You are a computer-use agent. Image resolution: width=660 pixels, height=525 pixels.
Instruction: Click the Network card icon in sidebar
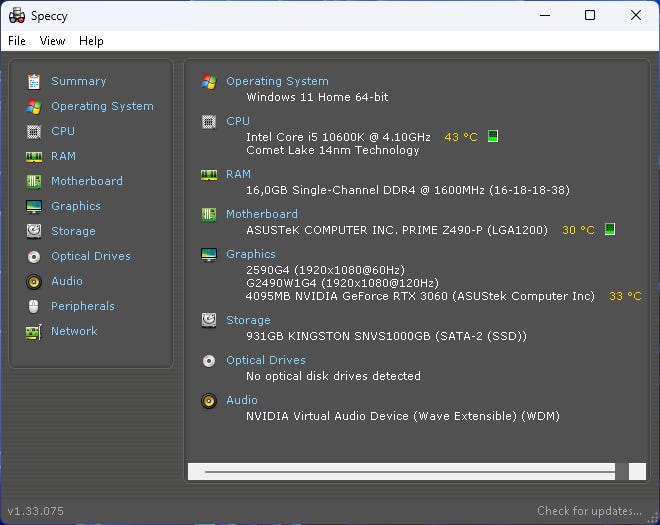click(x=34, y=332)
